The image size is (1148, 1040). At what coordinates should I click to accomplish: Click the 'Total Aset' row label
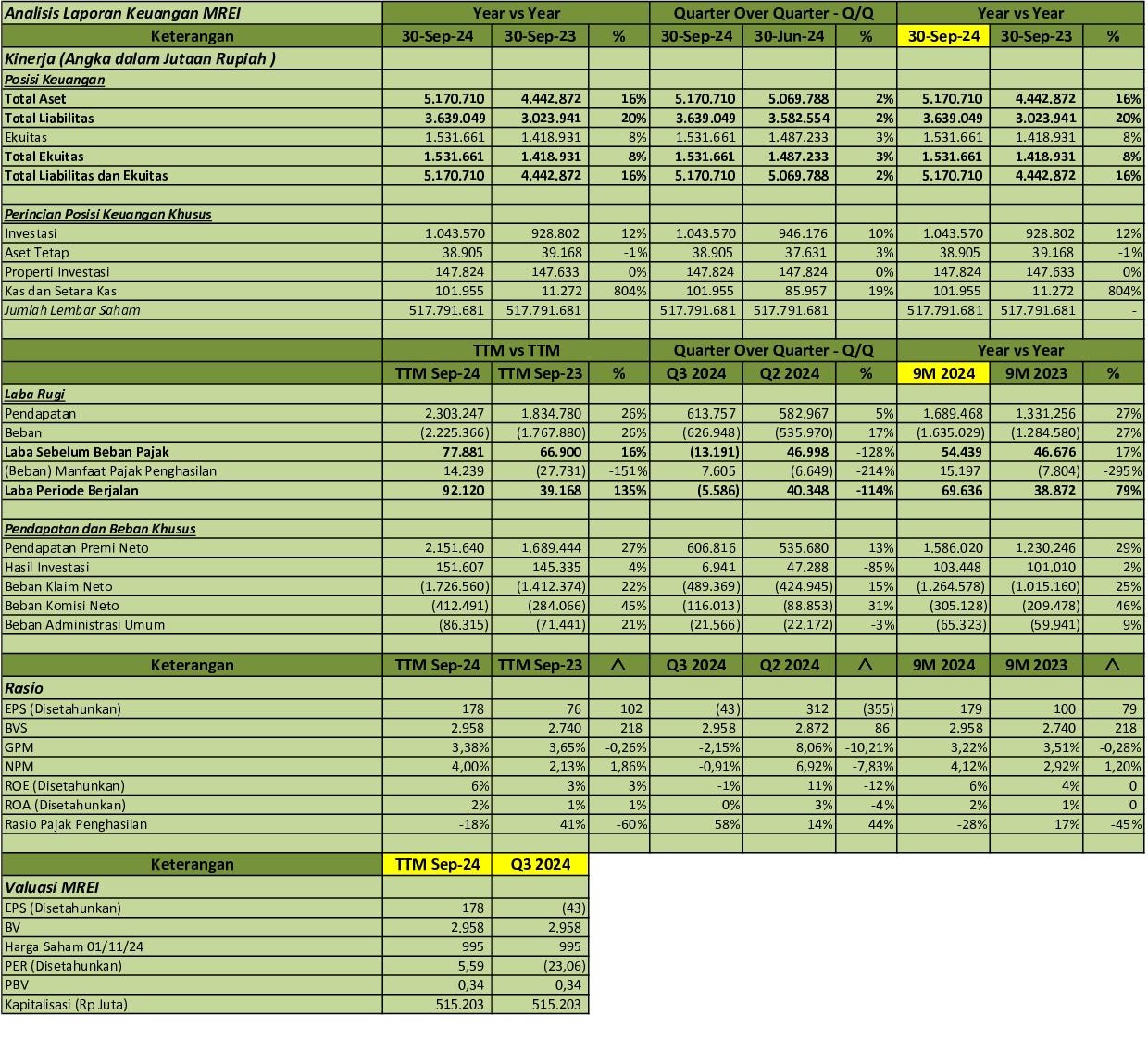[35, 99]
